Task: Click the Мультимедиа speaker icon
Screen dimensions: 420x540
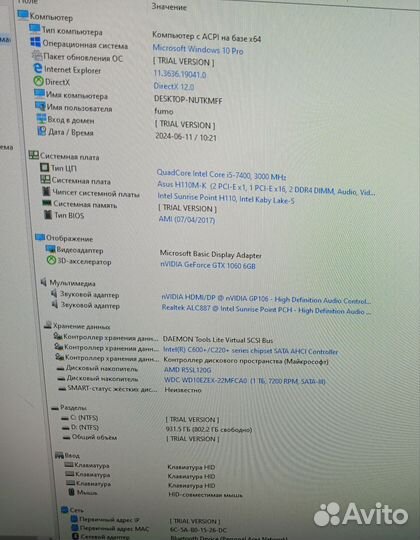Action: point(44,282)
